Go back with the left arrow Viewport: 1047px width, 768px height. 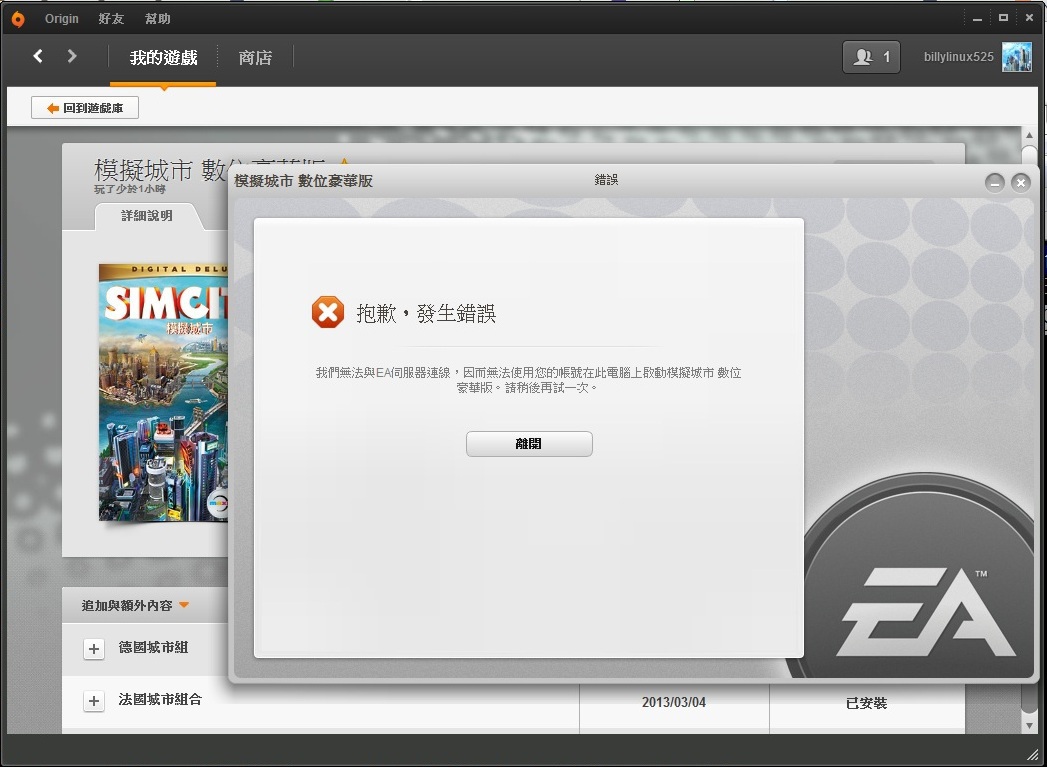click(x=38, y=56)
